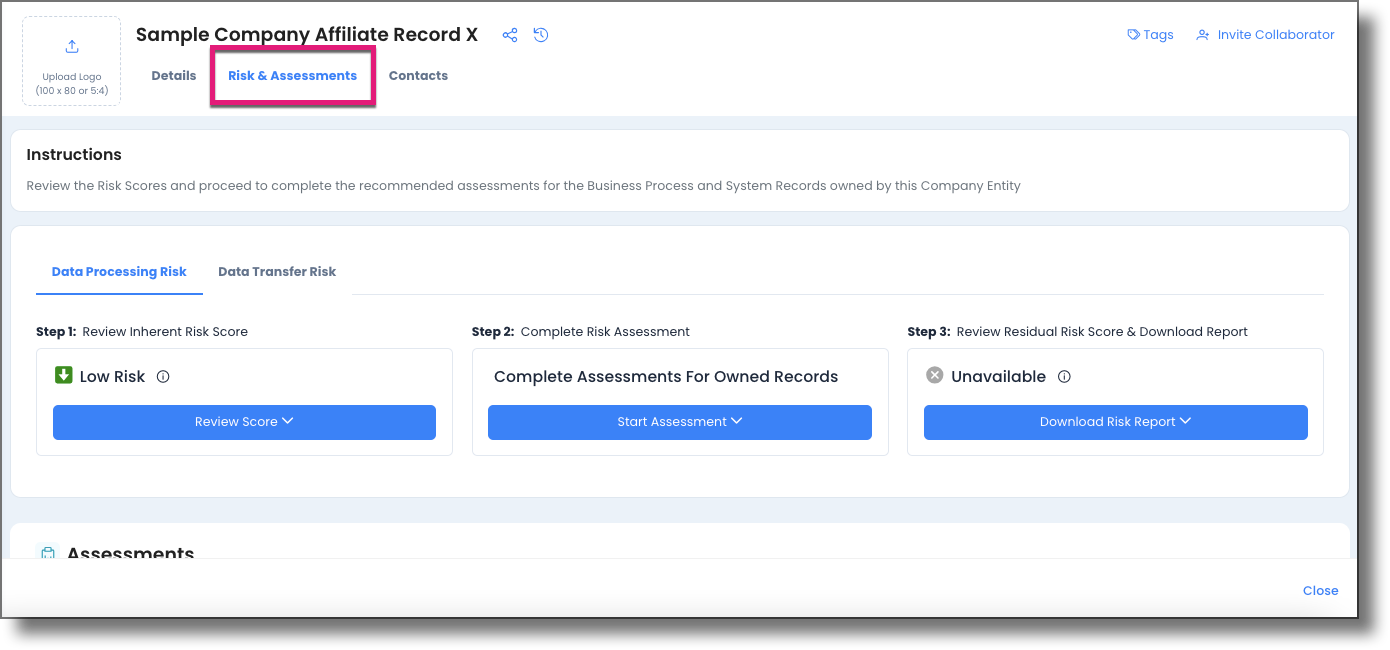Click the info icon beside Unavailable status
This screenshot has width=1390, height=650.
coord(1064,376)
